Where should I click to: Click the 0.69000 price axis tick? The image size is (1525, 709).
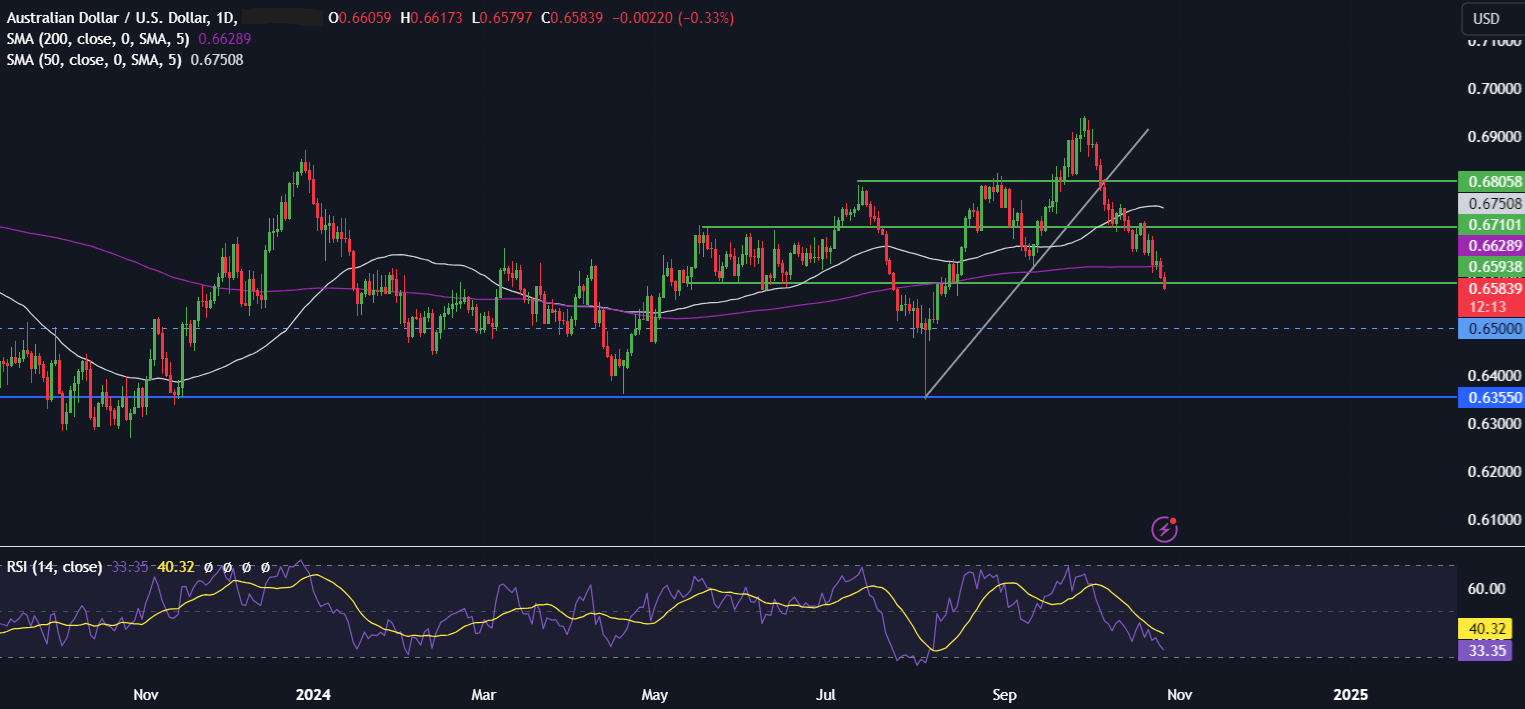click(1495, 136)
